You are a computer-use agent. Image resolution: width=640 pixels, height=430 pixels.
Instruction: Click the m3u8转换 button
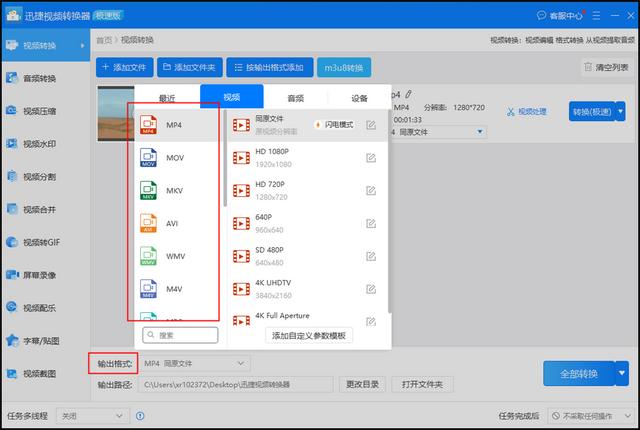coord(344,67)
